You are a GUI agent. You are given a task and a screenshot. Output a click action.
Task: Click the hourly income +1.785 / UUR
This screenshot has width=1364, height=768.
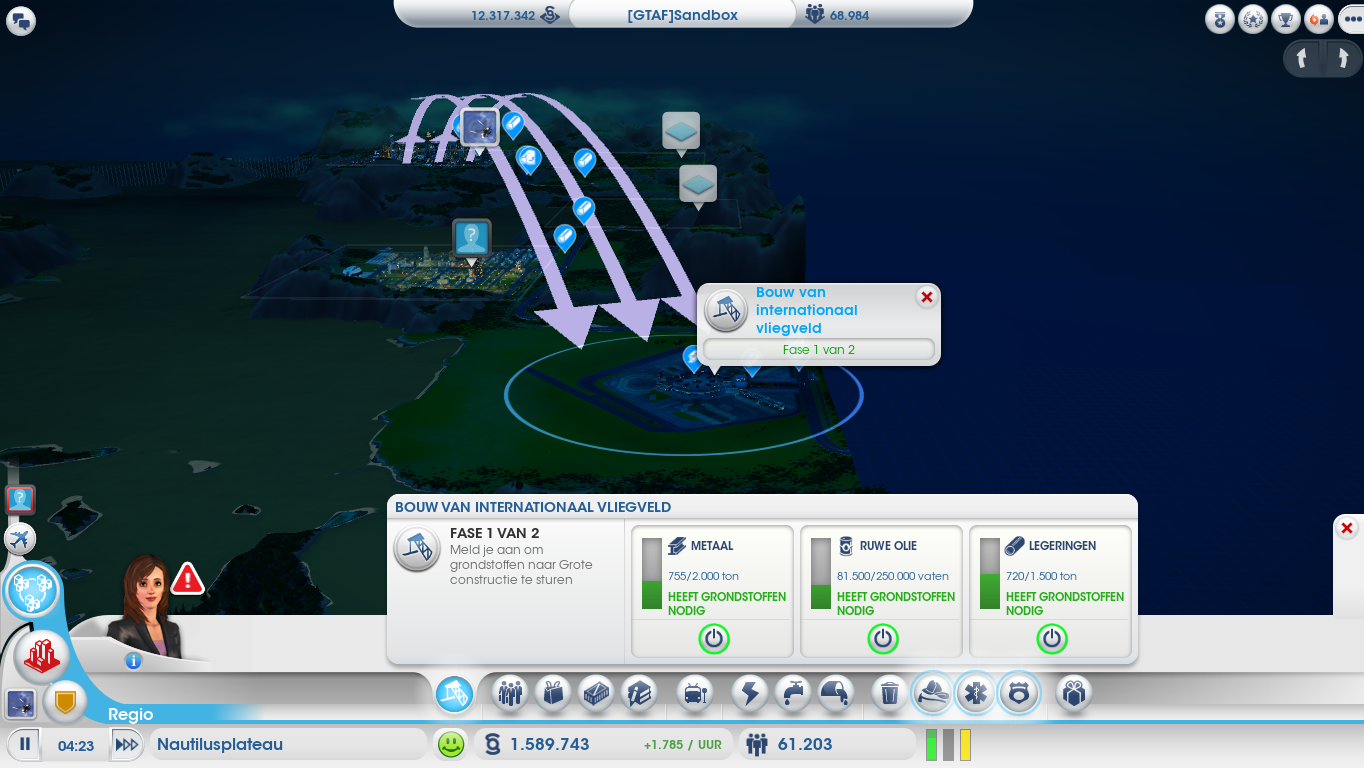[683, 745]
